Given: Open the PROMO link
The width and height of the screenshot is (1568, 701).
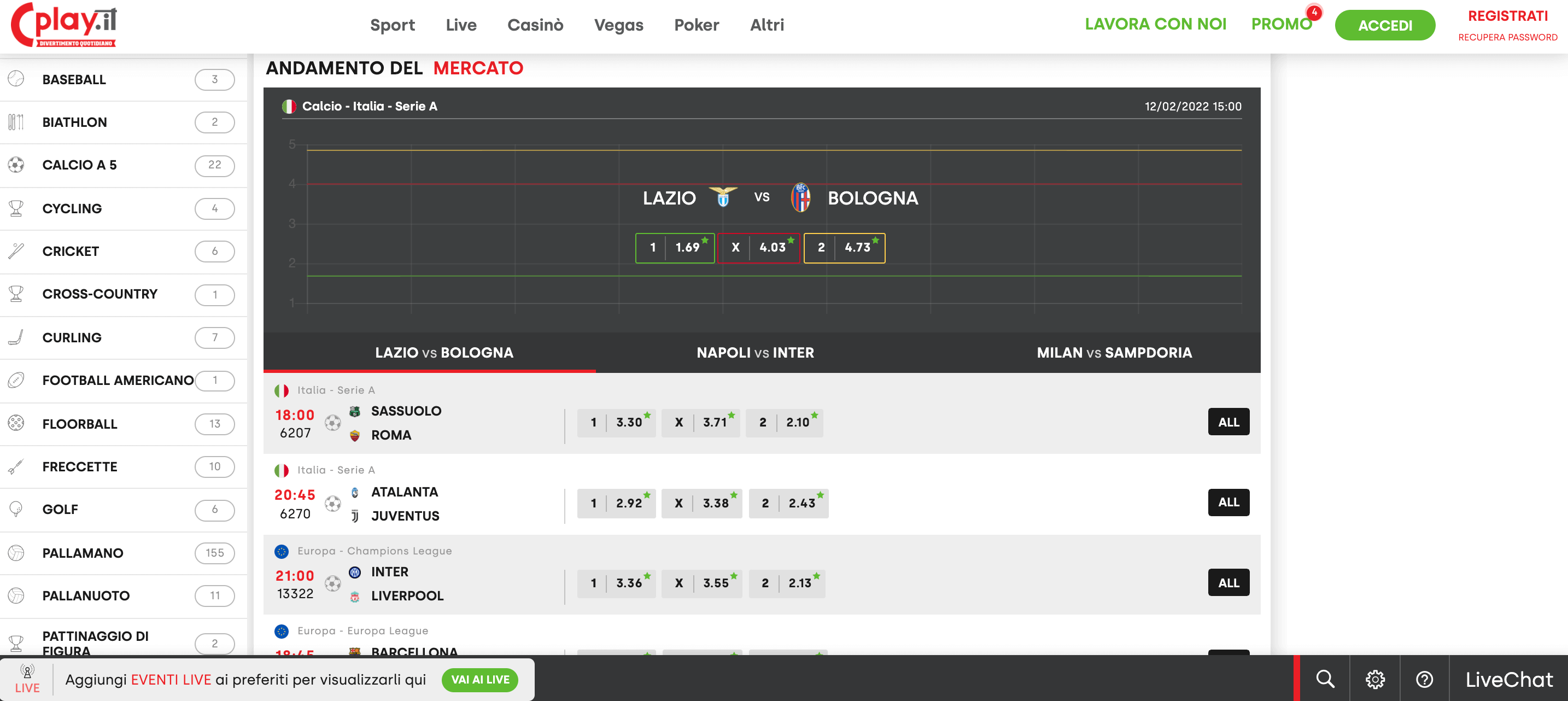Looking at the screenshot, I should (x=1282, y=25).
